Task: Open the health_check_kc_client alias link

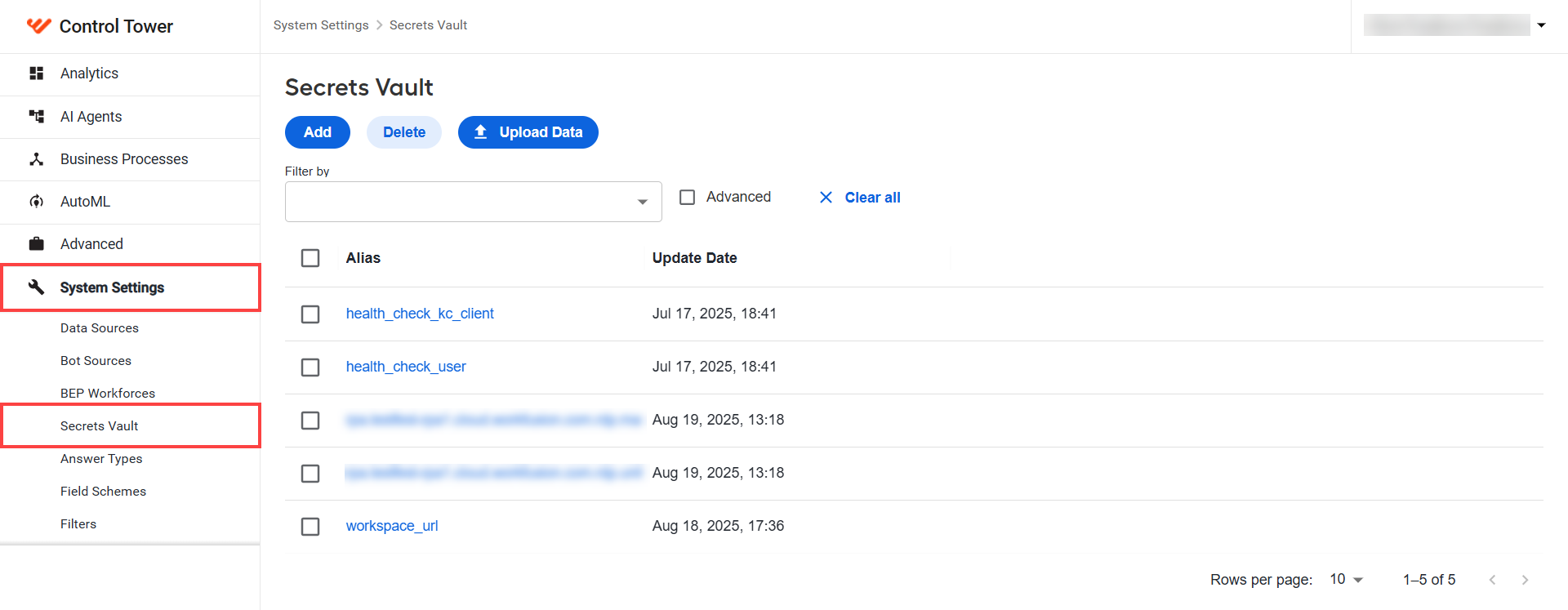Action: 420,314
